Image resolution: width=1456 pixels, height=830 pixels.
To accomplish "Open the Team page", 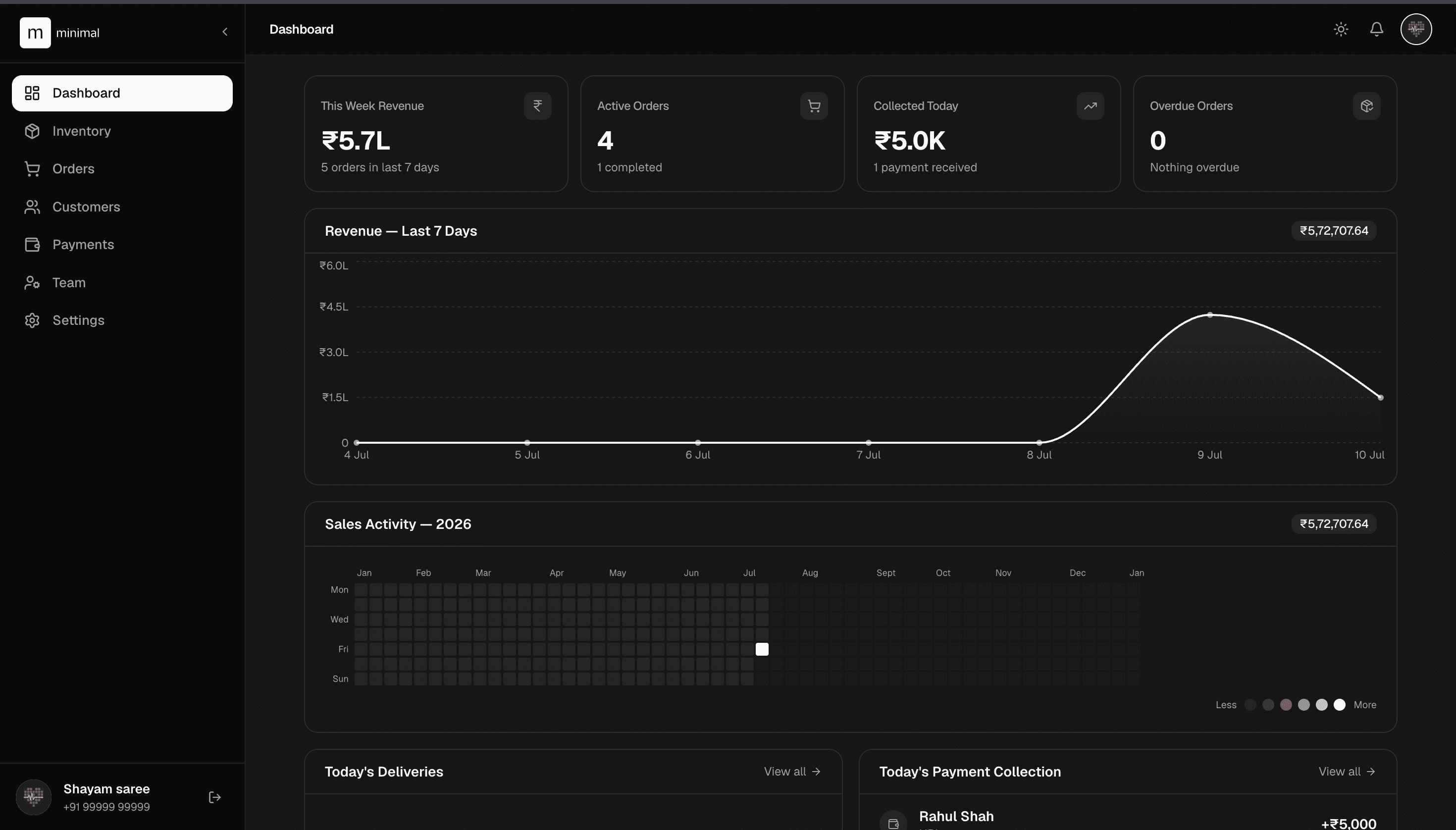I will pos(122,283).
